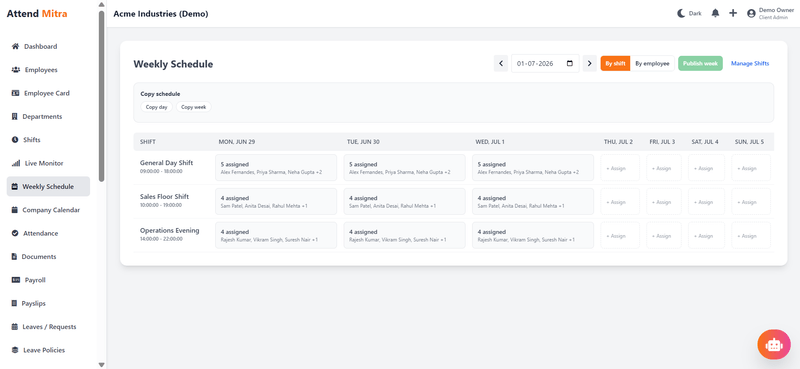This screenshot has width=800, height=369.
Task: Toggle Dark mode
Action: tap(689, 14)
